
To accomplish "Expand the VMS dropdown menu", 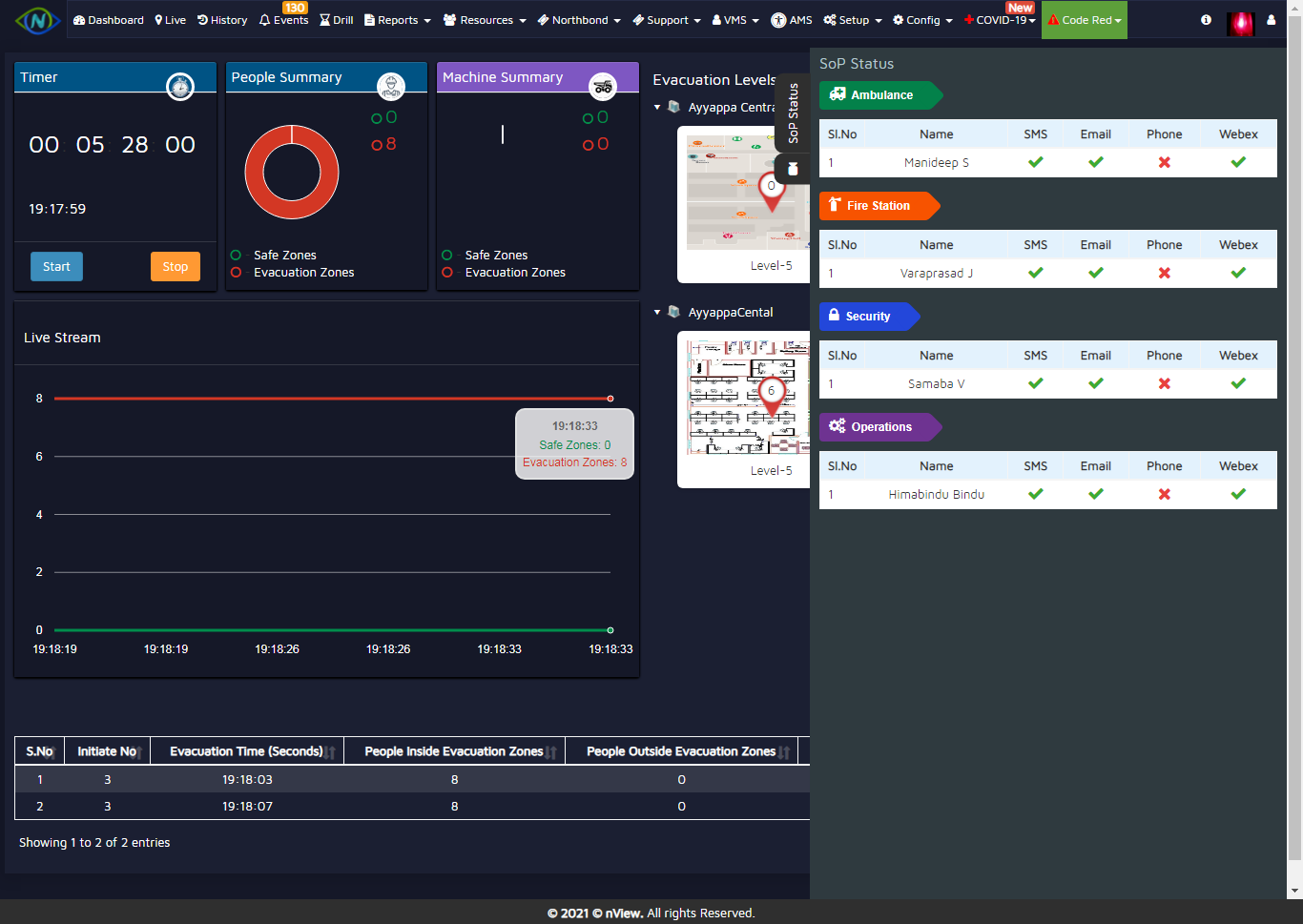I will click(735, 20).
